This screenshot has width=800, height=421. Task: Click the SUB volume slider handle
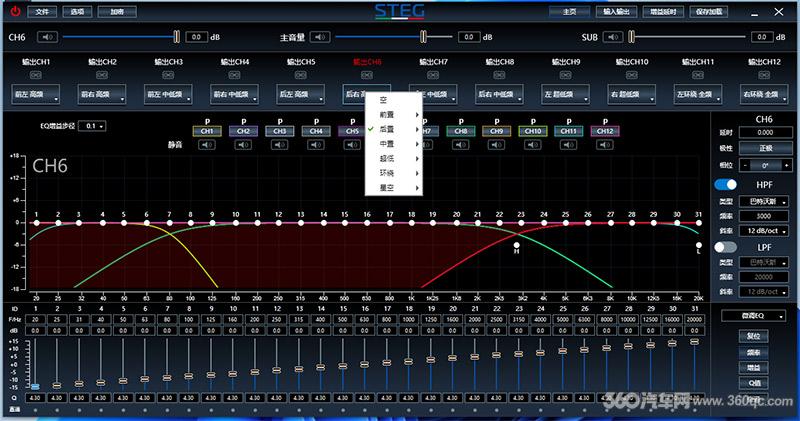coord(632,37)
